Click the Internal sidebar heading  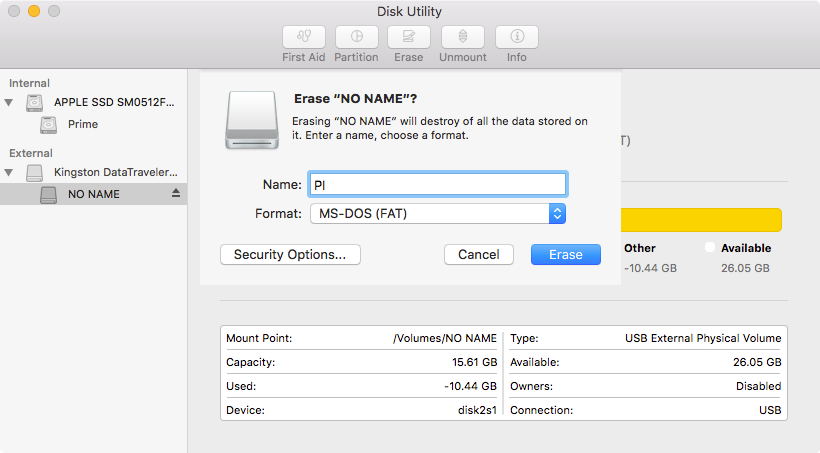(29, 83)
